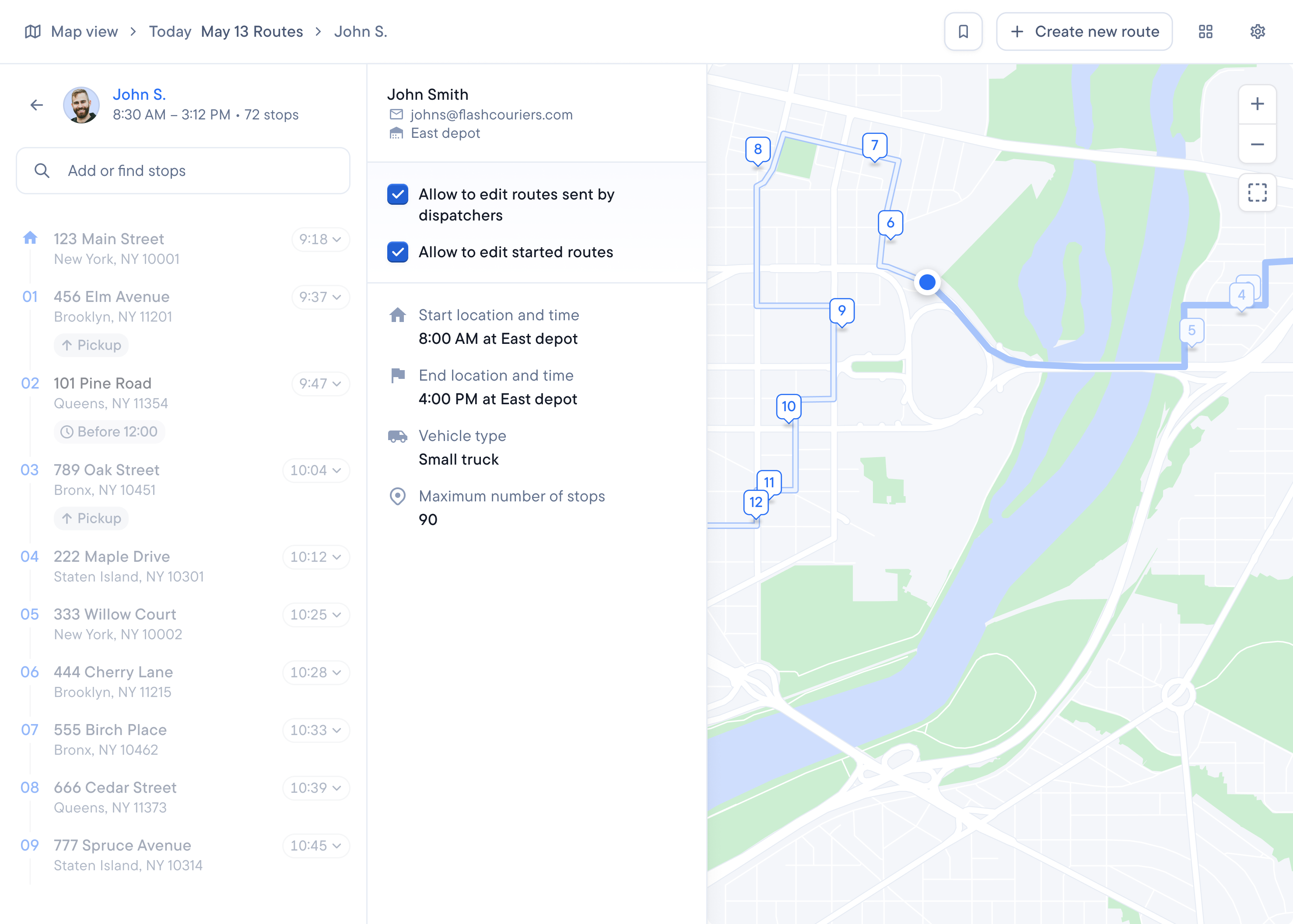Select stop 666 Cedar Street

coord(115,787)
